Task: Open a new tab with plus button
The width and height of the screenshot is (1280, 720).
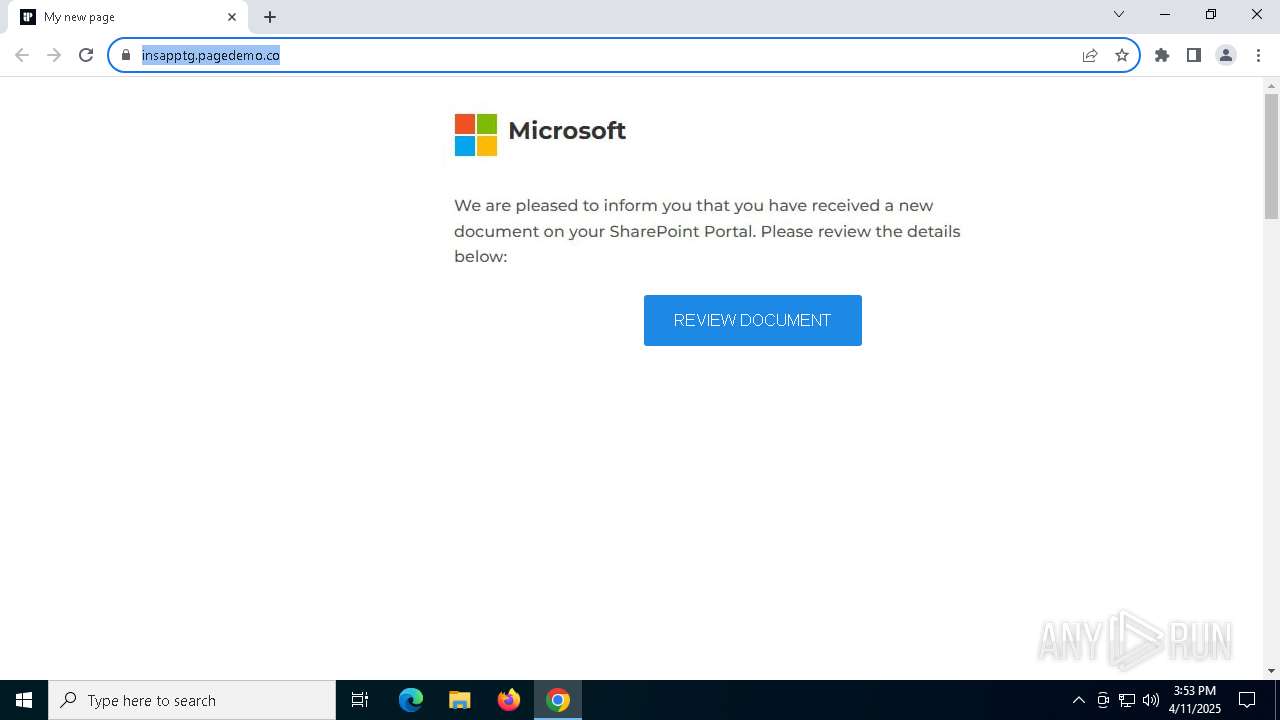Action: click(270, 17)
